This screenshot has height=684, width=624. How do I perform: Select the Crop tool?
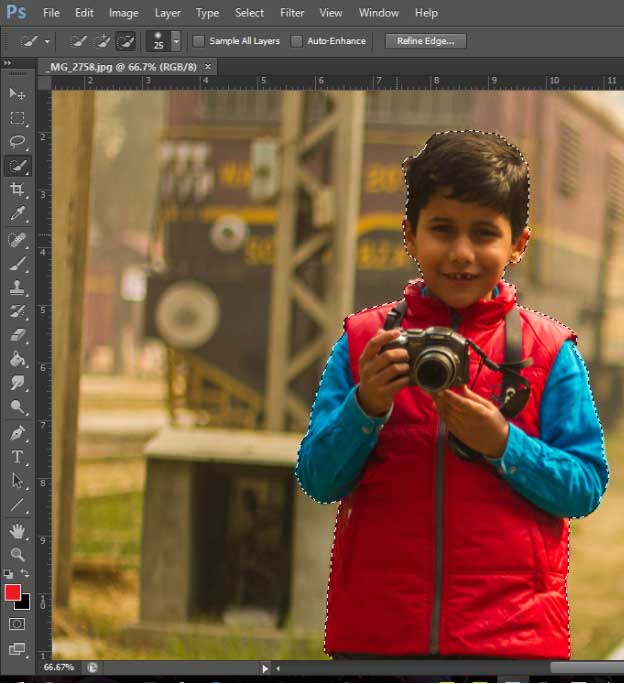click(17, 189)
